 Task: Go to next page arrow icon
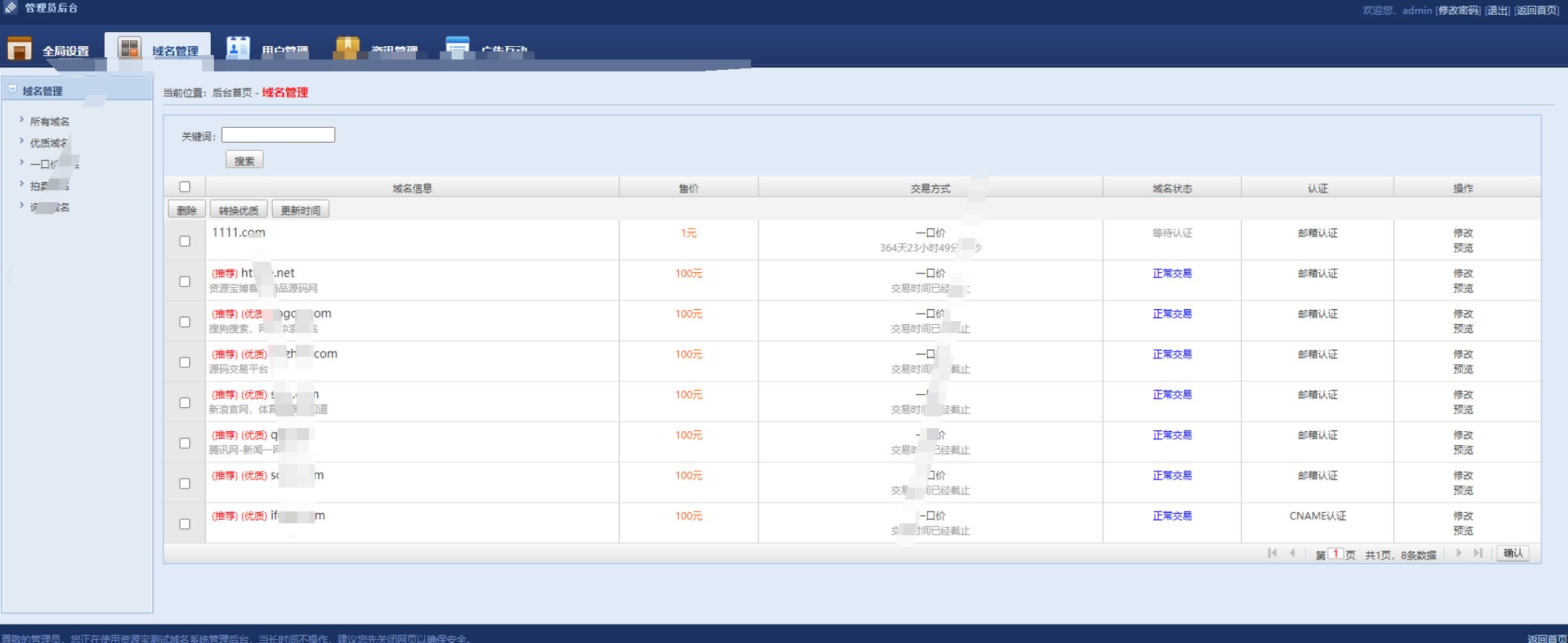pyautogui.click(x=1459, y=553)
